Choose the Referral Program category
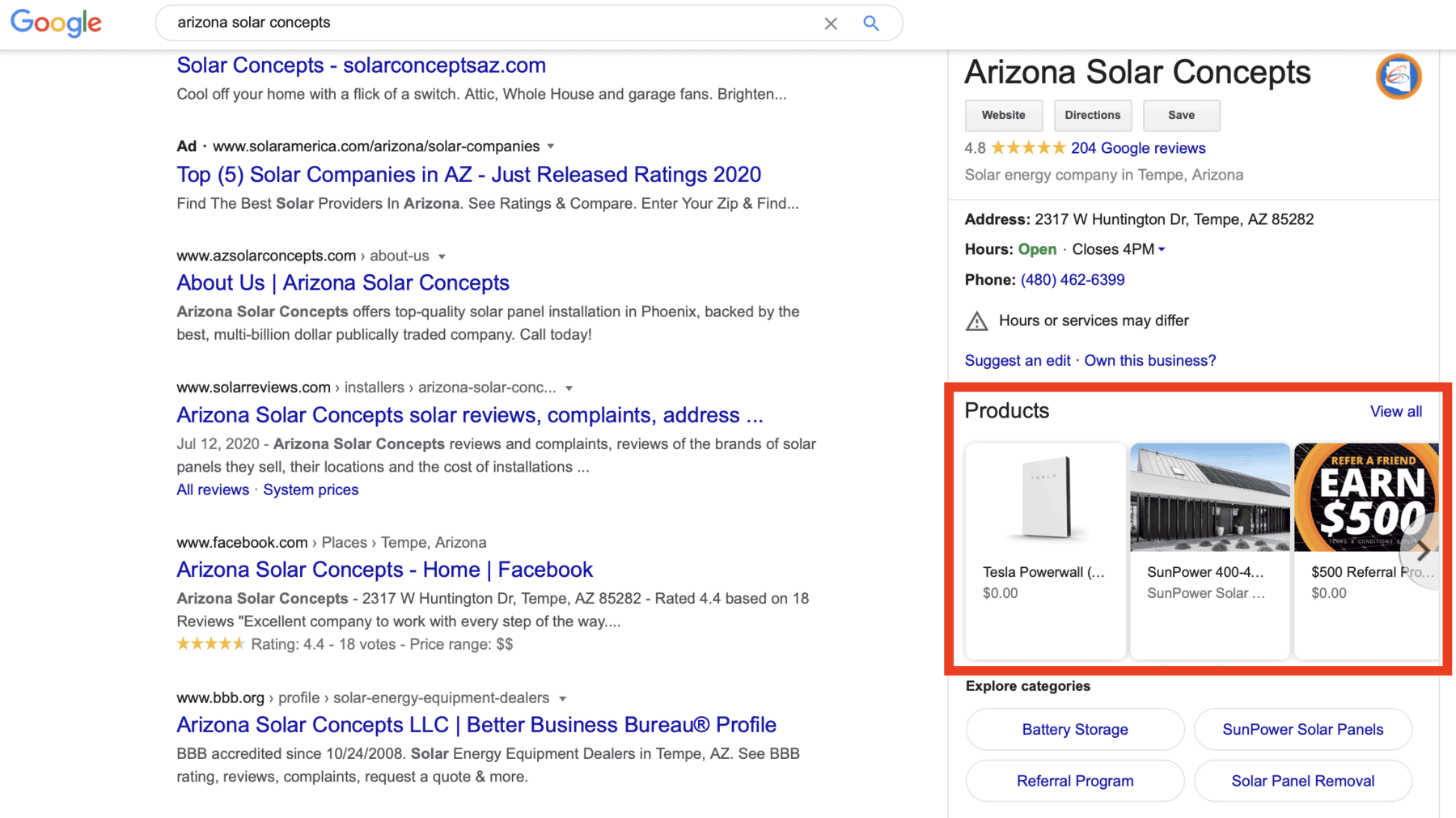 pyautogui.click(x=1074, y=781)
